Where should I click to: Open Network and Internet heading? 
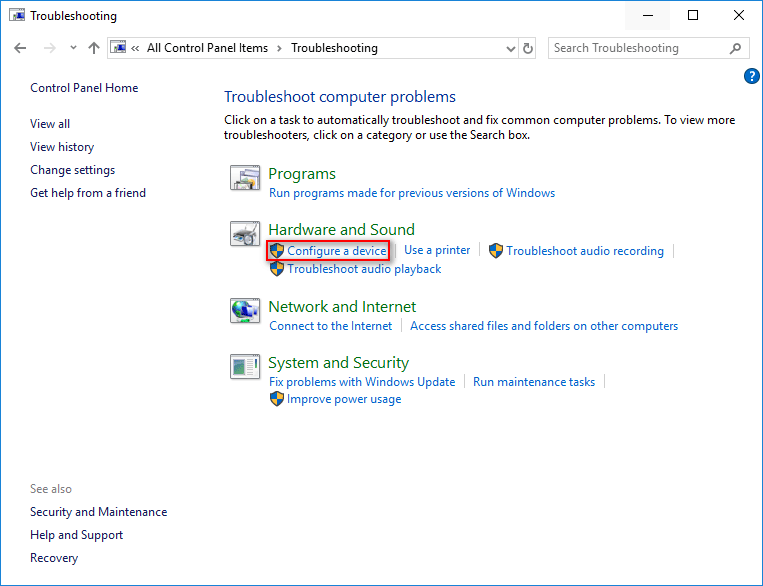click(x=342, y=307)
